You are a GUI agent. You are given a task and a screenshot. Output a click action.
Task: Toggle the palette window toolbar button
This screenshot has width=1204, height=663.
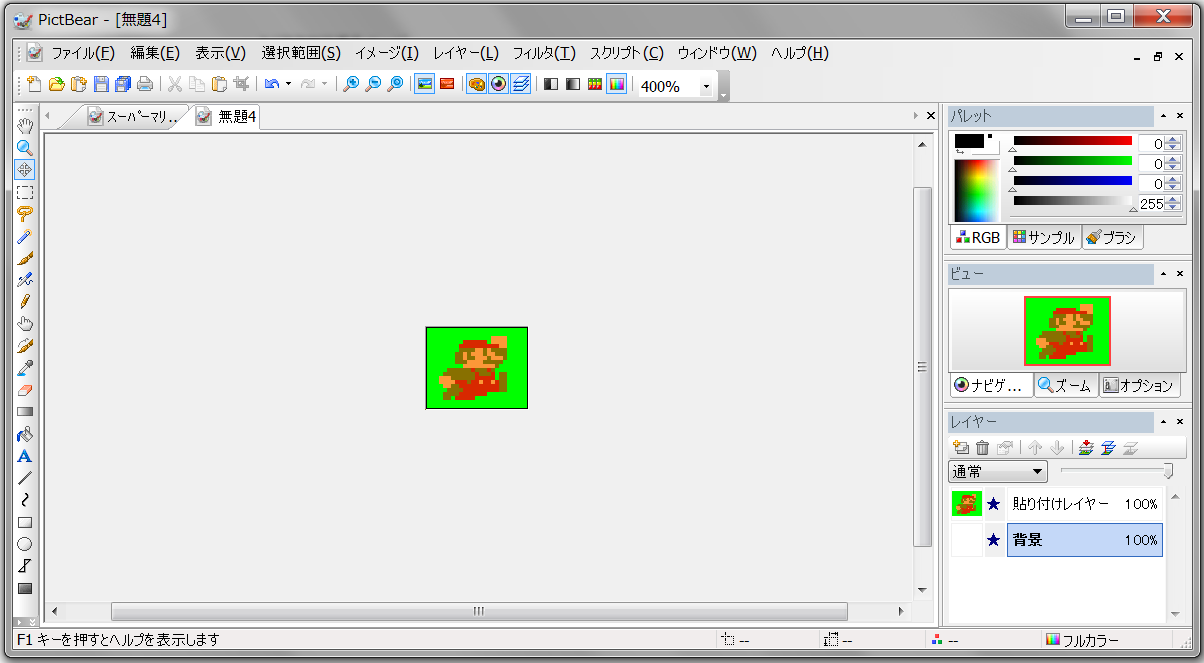tap(476, 85)
